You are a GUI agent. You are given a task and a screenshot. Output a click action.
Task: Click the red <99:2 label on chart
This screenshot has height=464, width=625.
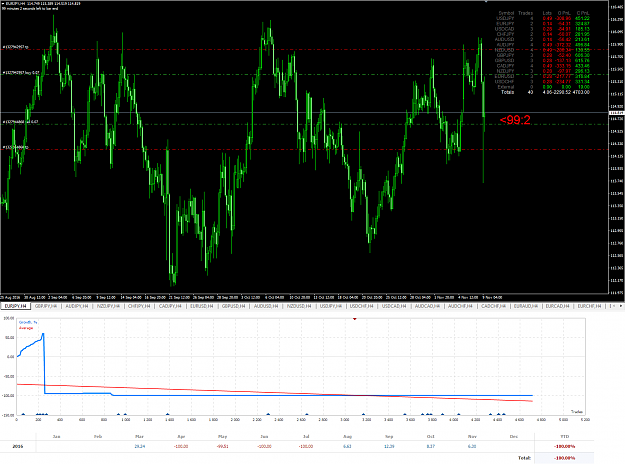coord(515,120)
